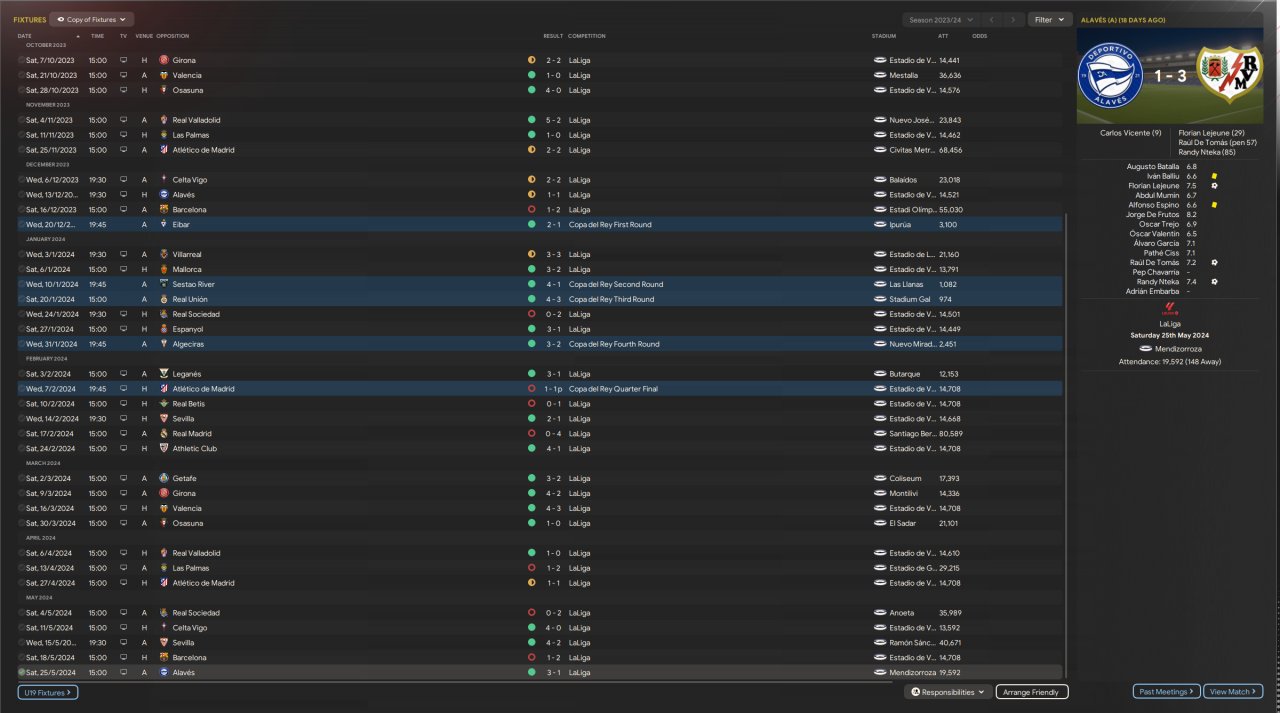Click the Atlético de Madrid badge on 25/11/2023

tap(163, 150)
